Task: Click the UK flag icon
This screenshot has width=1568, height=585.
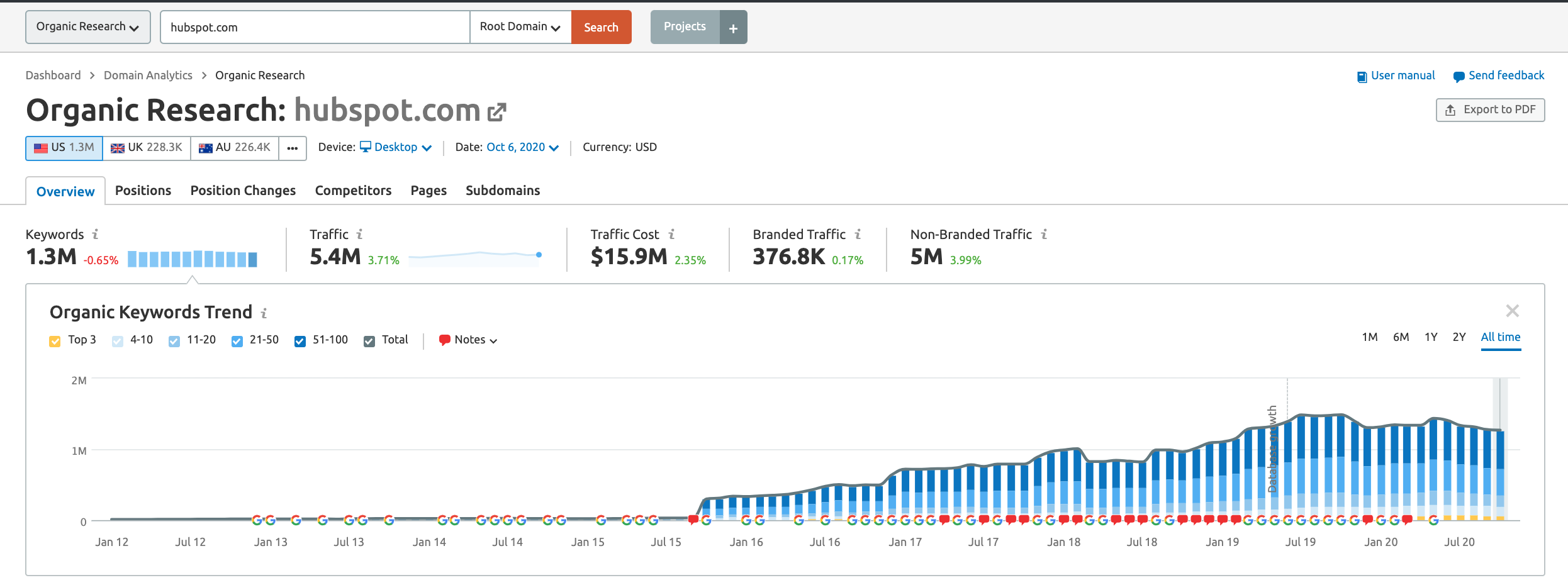Action: coord(118,148)
